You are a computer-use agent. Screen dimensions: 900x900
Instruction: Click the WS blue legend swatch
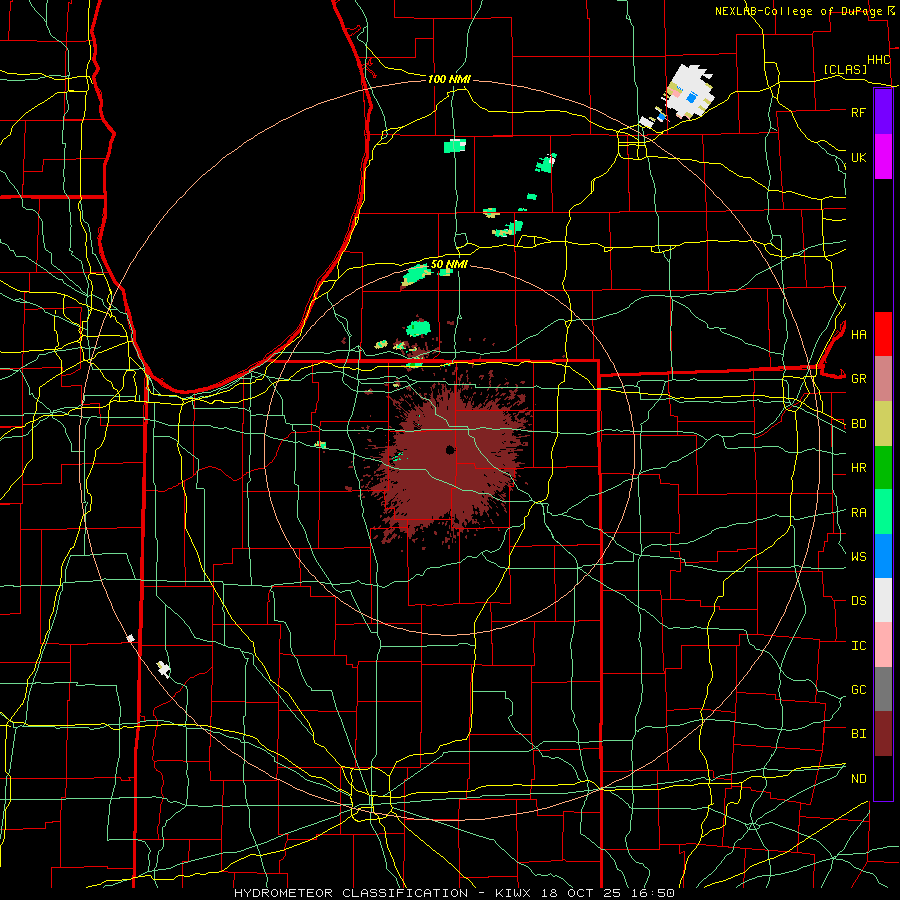click(x=883, y=556)
